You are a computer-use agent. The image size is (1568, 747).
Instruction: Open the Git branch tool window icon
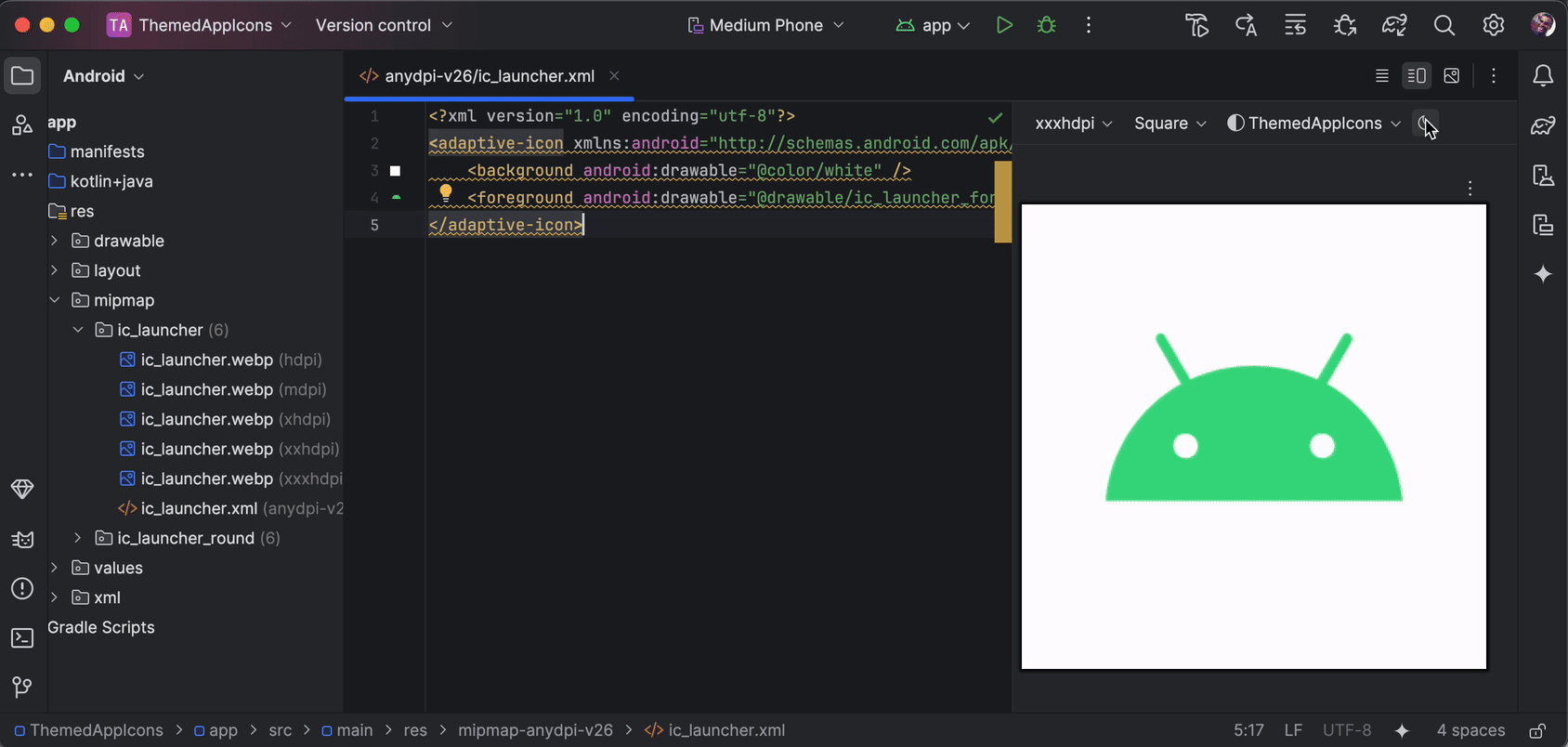(x=22, y=688)
